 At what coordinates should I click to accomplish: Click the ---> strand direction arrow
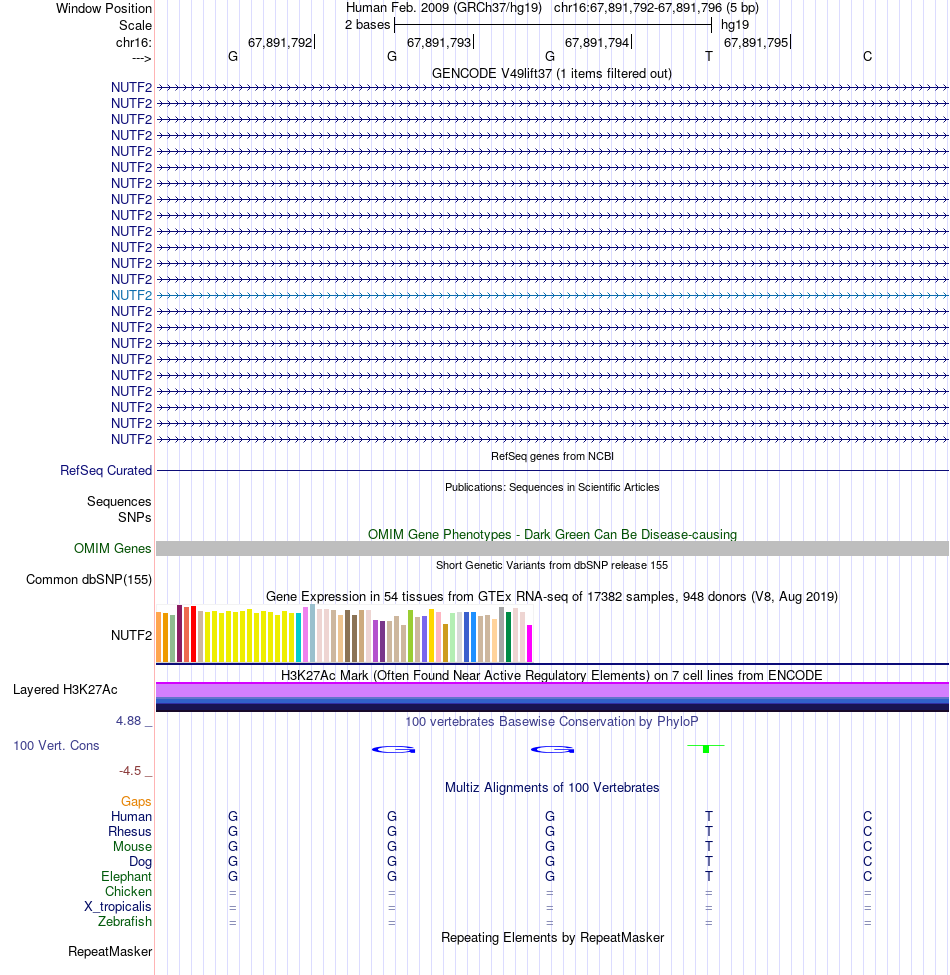[x=141, y=58]
